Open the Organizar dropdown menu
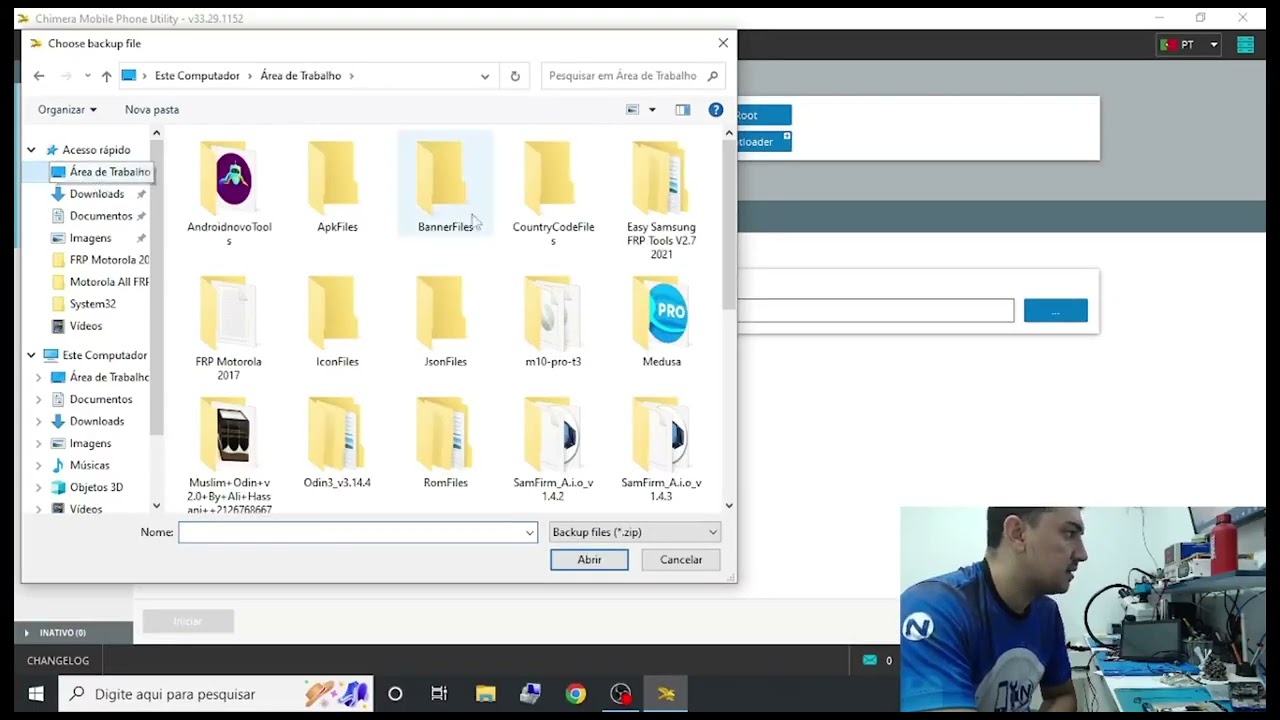 point(67,110)
